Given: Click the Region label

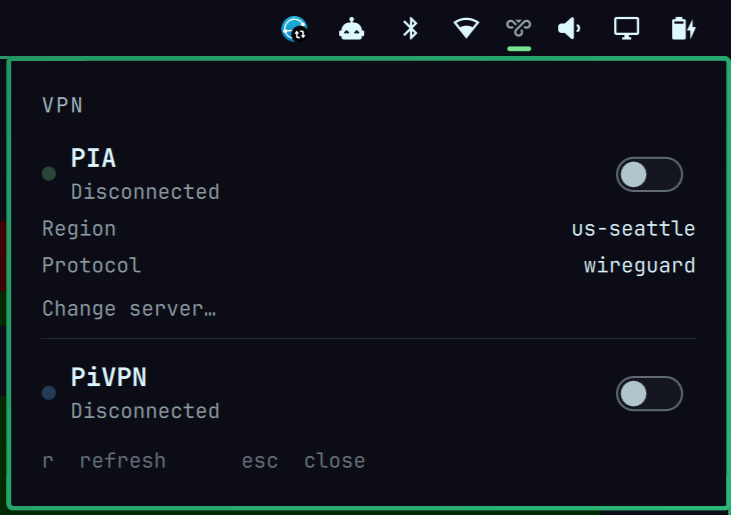Looking at the screenshot, I should pos(79,229).
